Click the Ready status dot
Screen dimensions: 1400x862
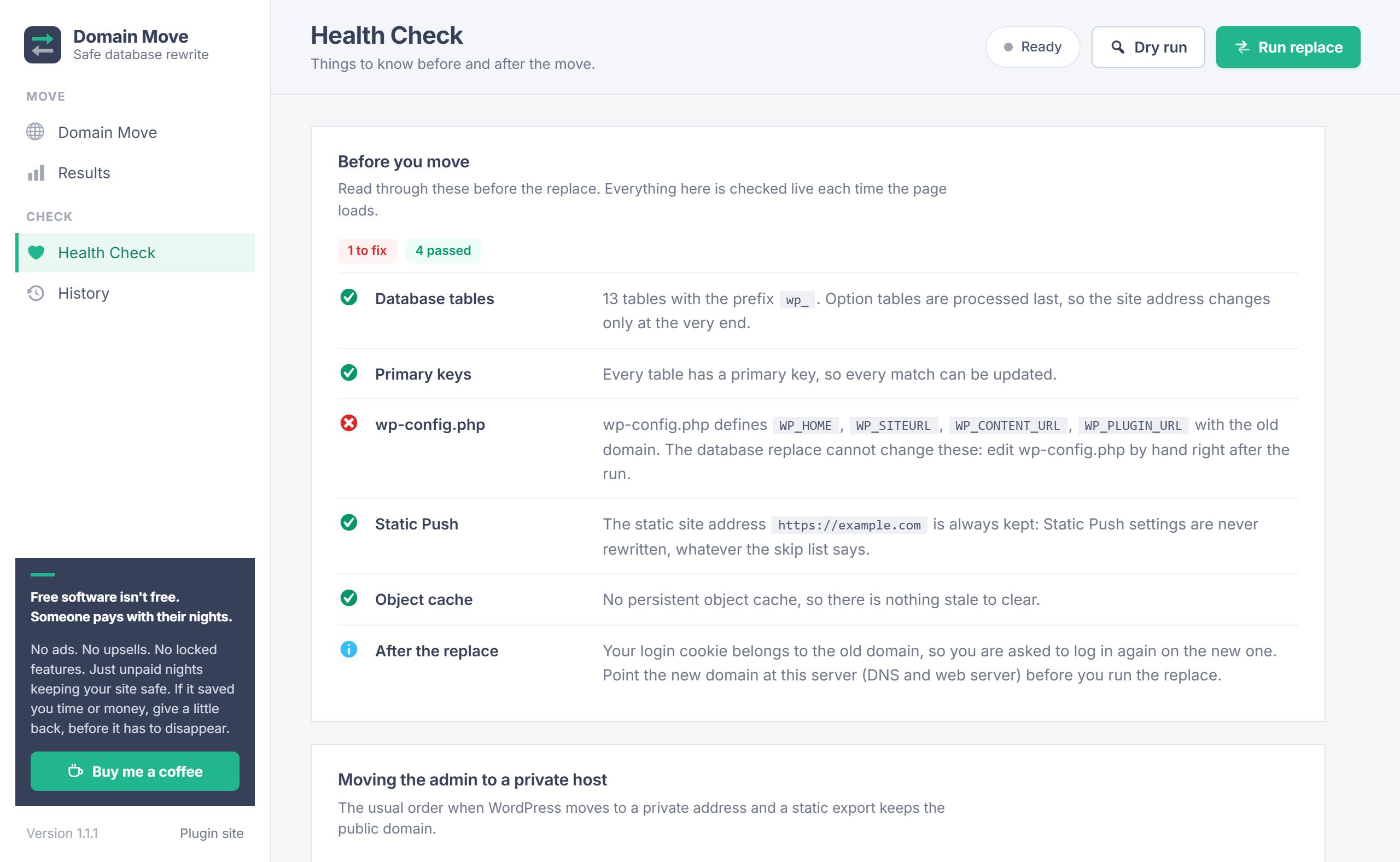pos(1008,46)
